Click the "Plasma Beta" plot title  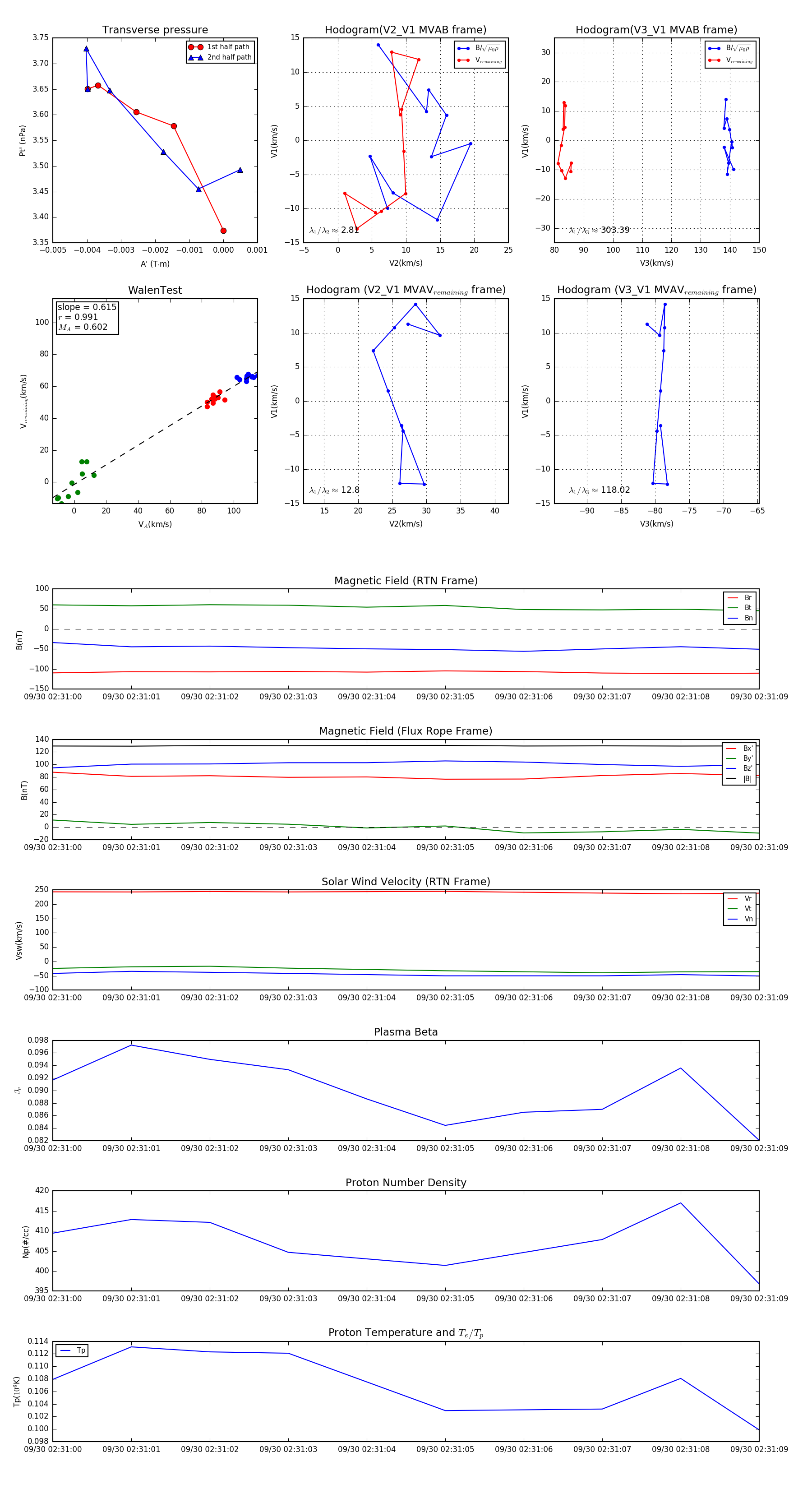pyautogui.click(x=406, y=1032)
